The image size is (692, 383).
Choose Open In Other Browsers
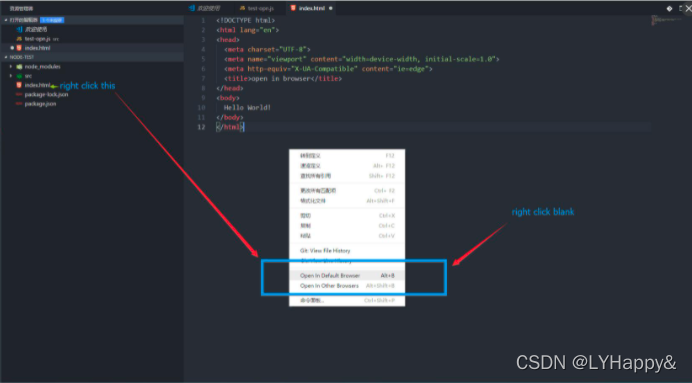347,286
